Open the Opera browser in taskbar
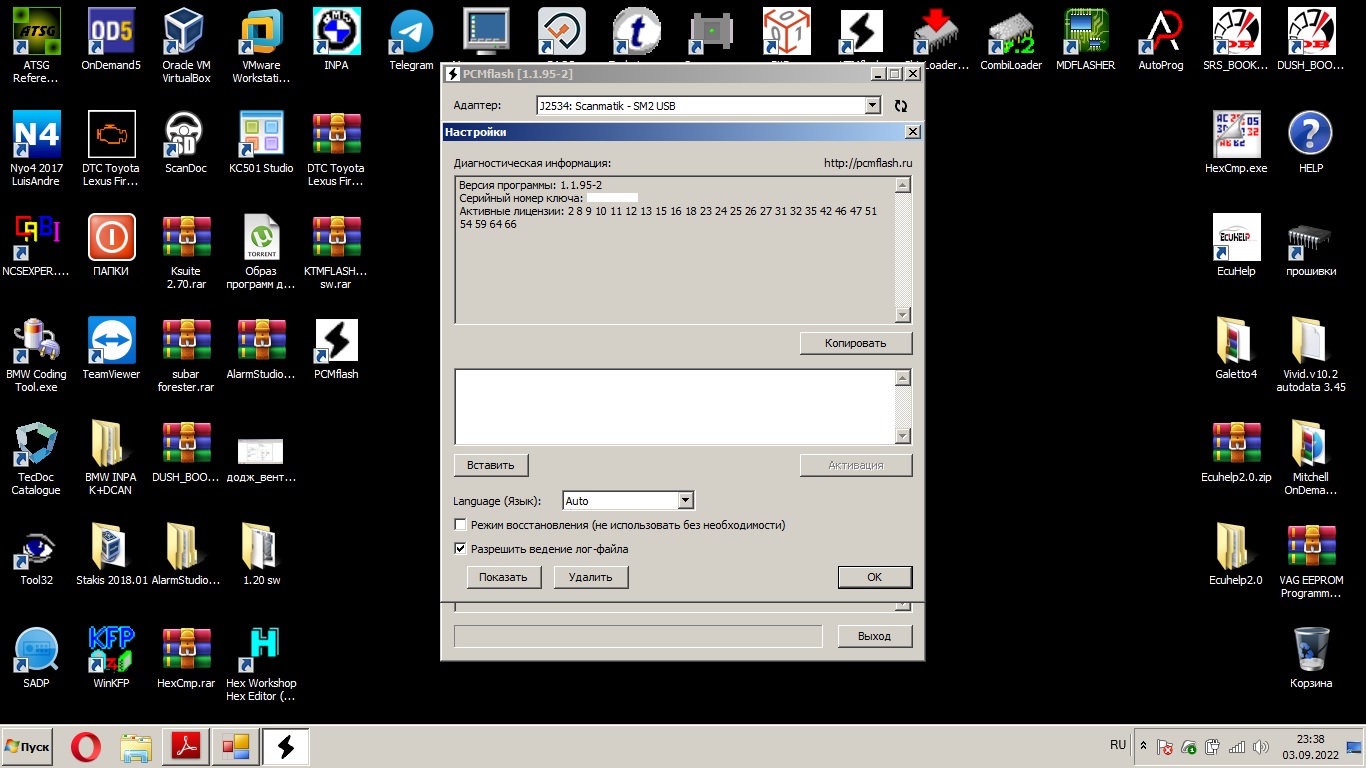This screenshot has height=768, width=1366. tap(86, 746)
